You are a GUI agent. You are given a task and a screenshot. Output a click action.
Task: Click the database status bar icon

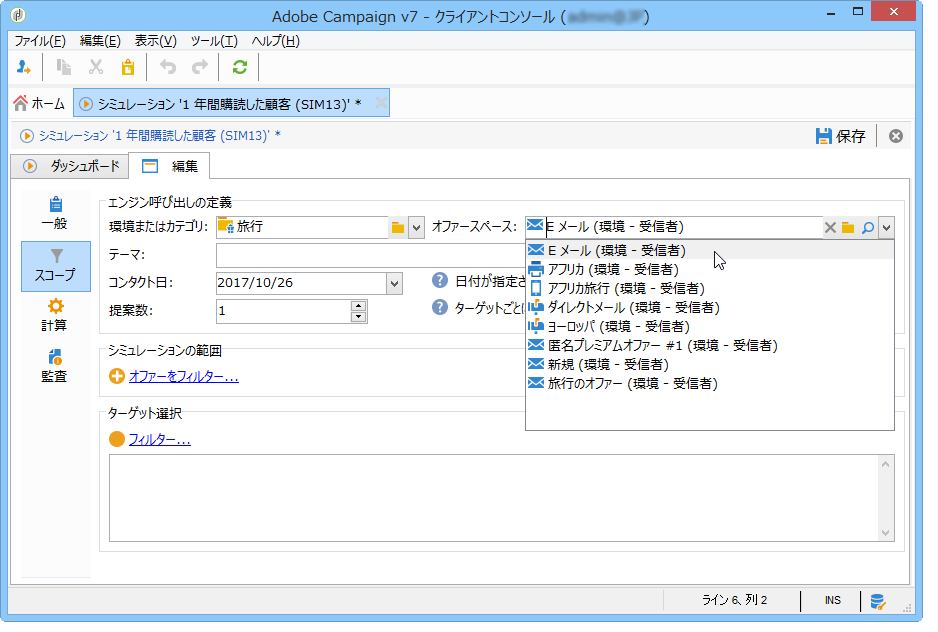(x=878, y=601)
